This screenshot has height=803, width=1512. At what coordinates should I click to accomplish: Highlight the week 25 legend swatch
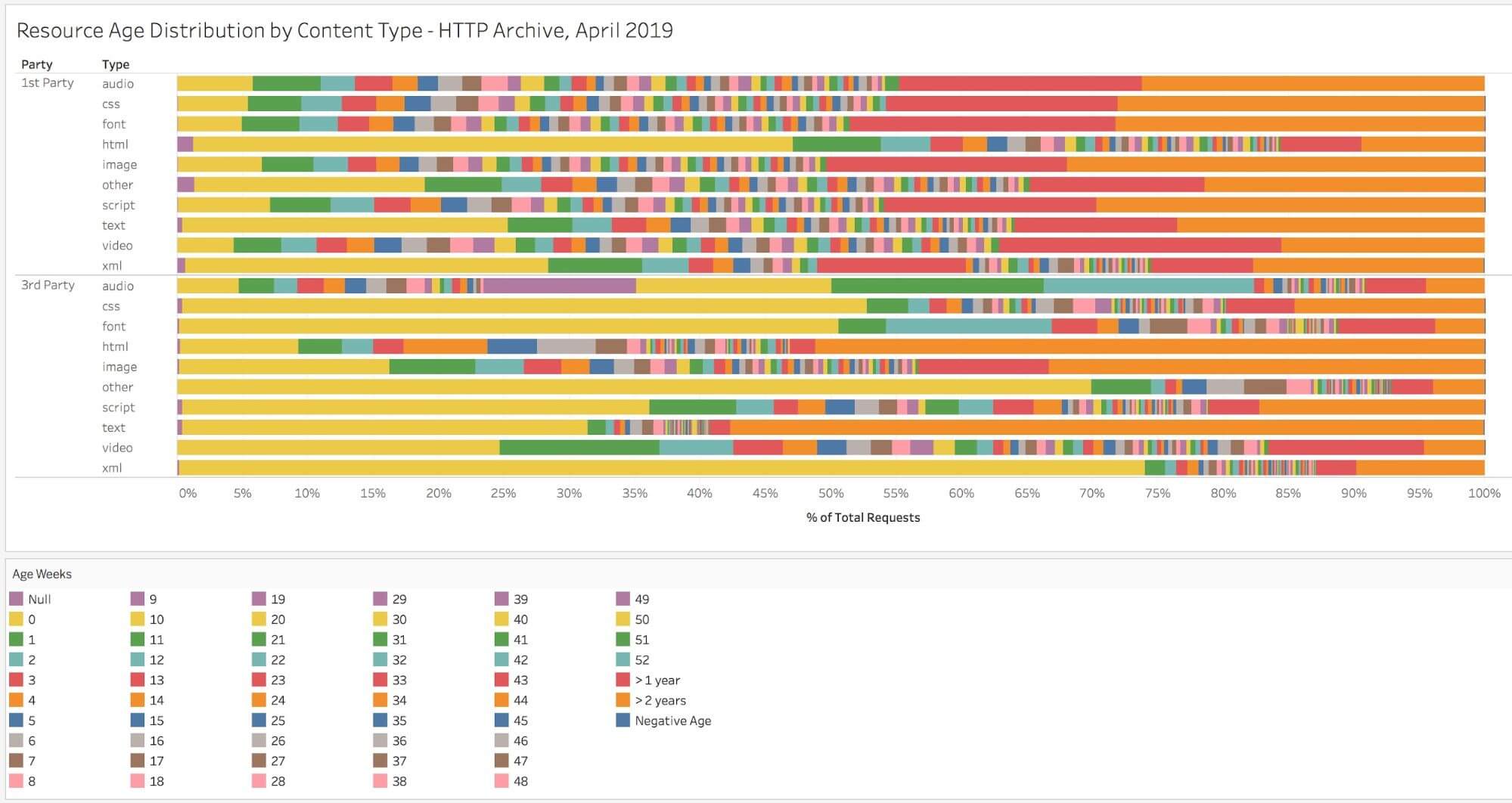[x=259, y=721]
